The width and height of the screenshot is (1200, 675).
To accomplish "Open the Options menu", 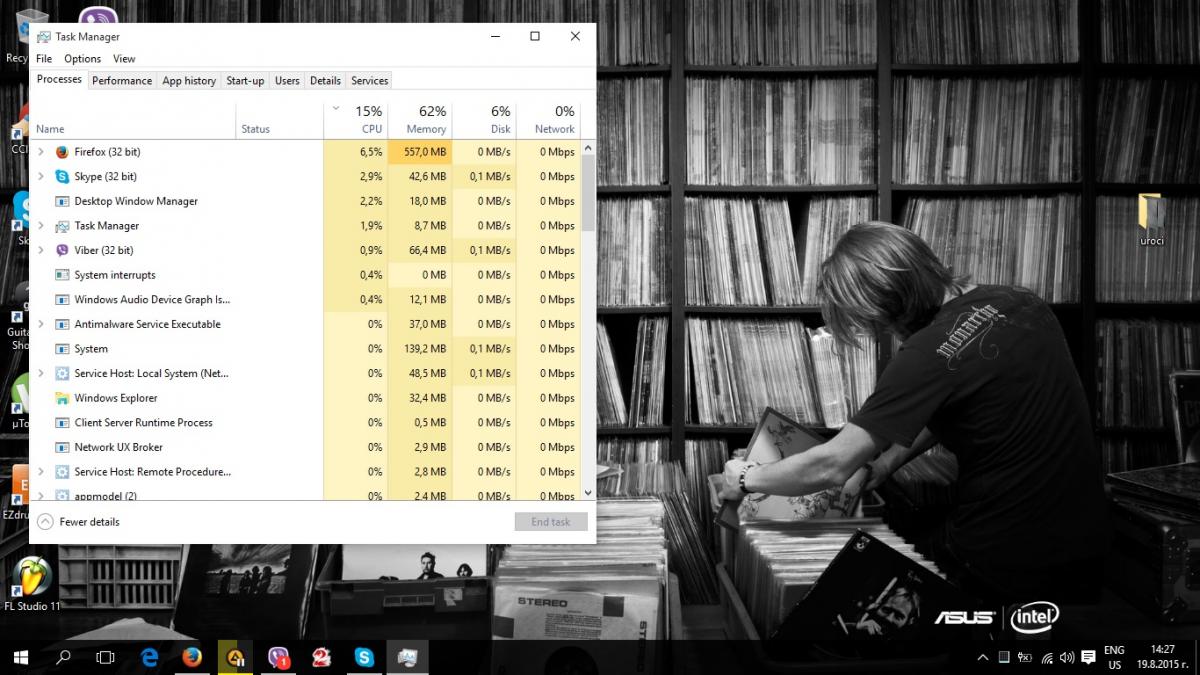I will pos(82,59).
